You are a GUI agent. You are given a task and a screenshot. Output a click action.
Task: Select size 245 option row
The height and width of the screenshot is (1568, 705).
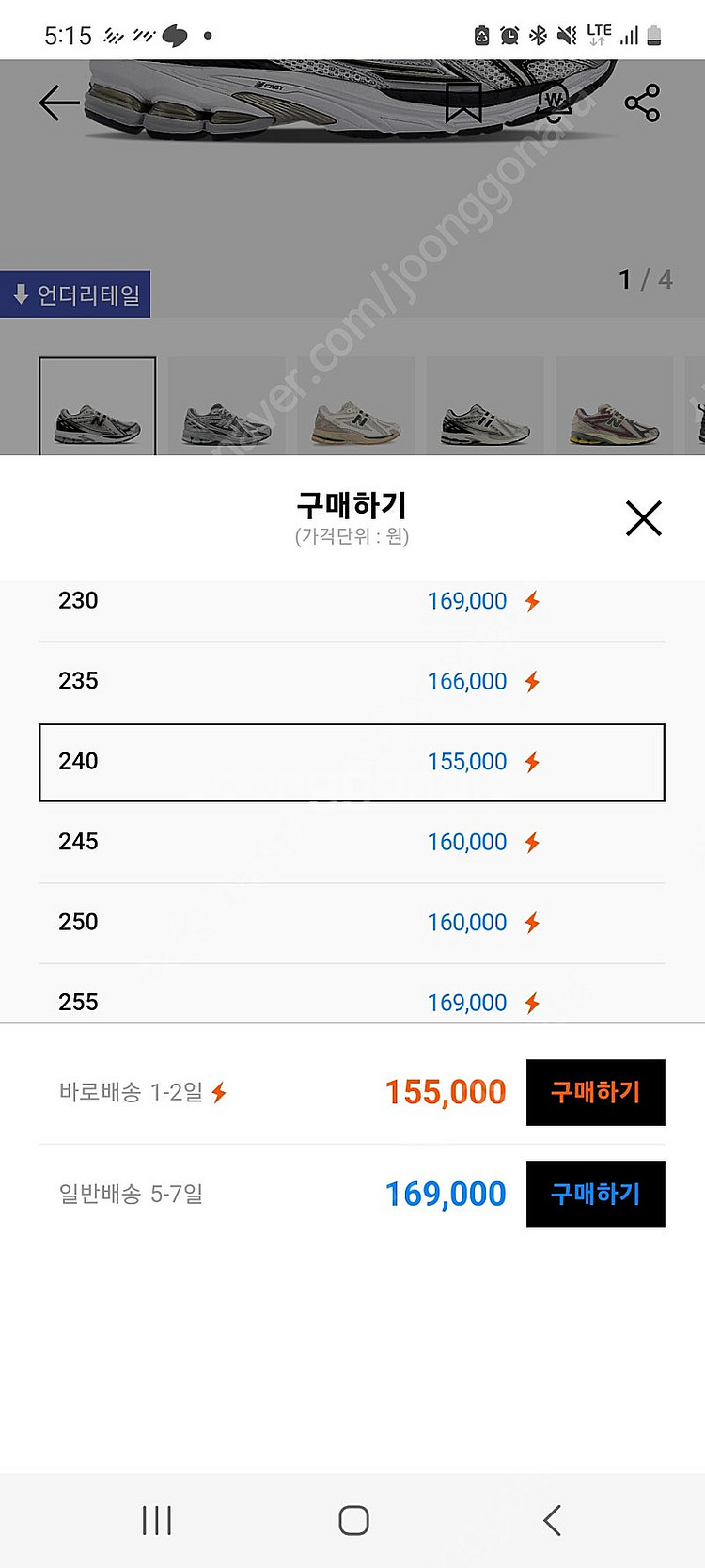352,842
